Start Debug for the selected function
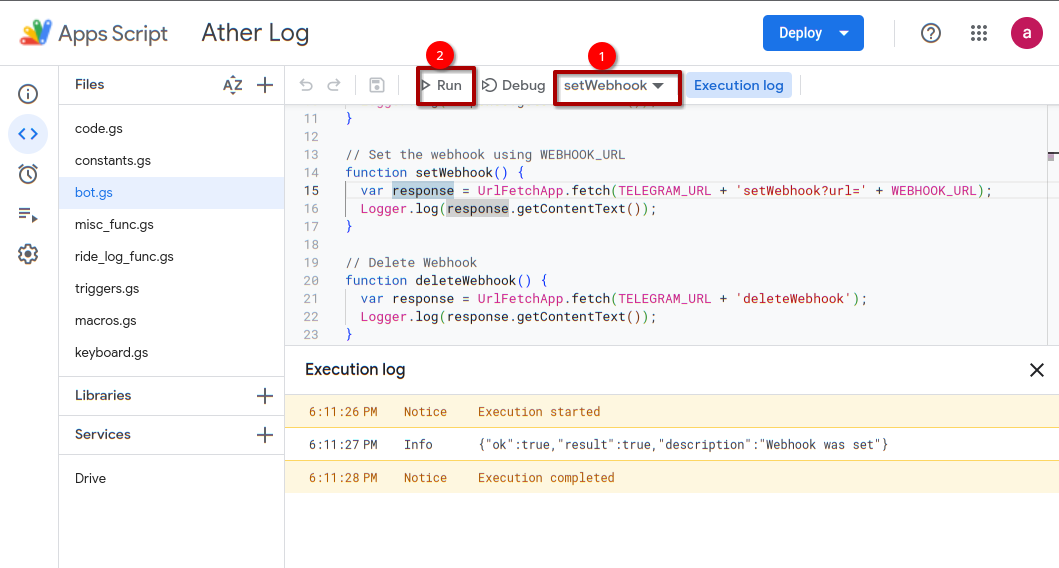 [x=513, y=86]
